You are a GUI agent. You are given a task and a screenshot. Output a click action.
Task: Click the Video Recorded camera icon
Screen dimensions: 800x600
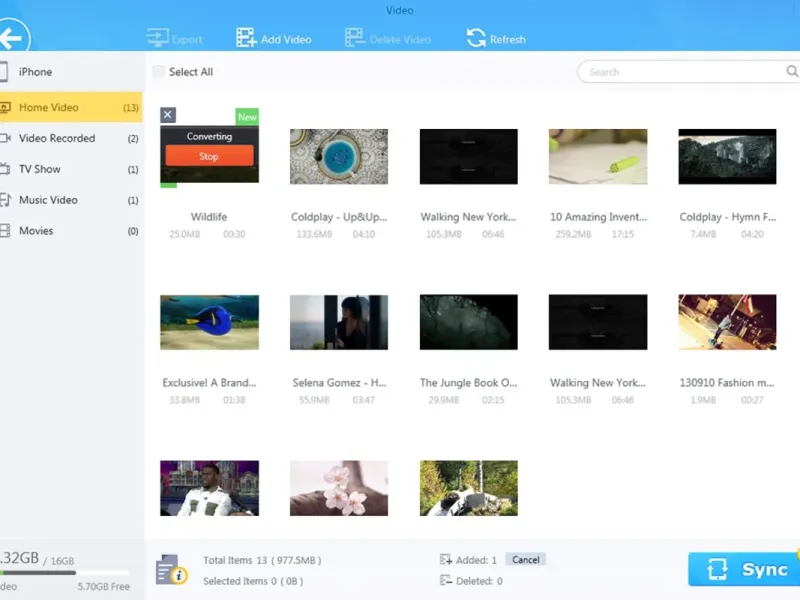coord(5,138)
